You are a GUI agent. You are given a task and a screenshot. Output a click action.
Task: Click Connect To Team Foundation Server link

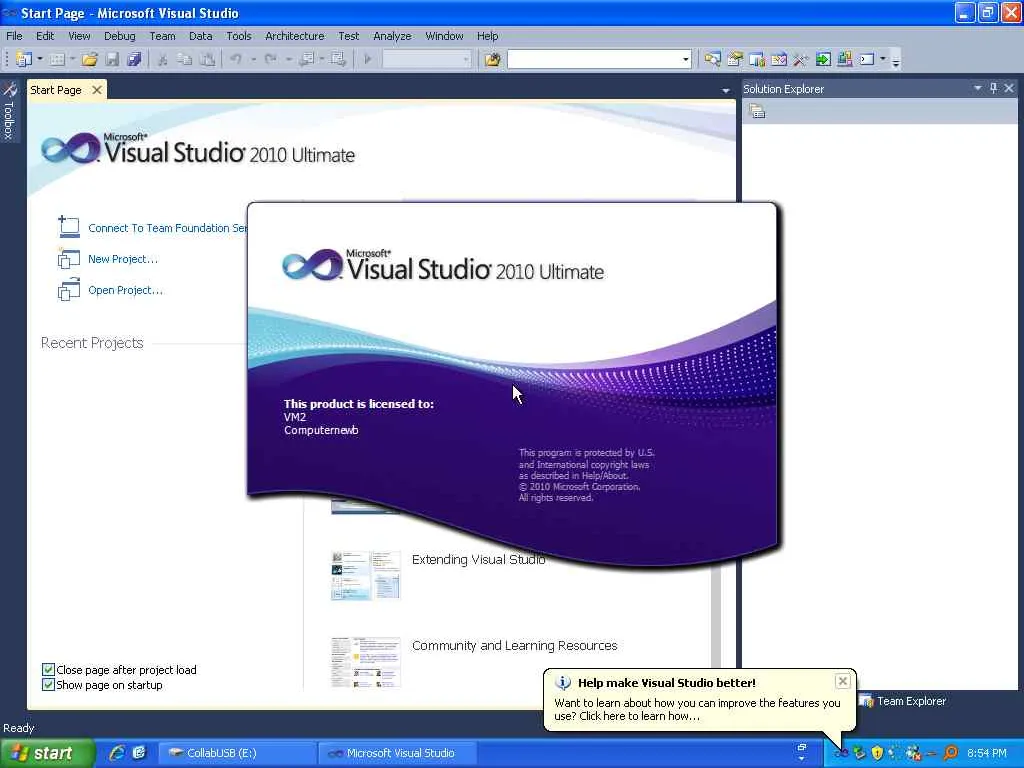tap(167, 228)
